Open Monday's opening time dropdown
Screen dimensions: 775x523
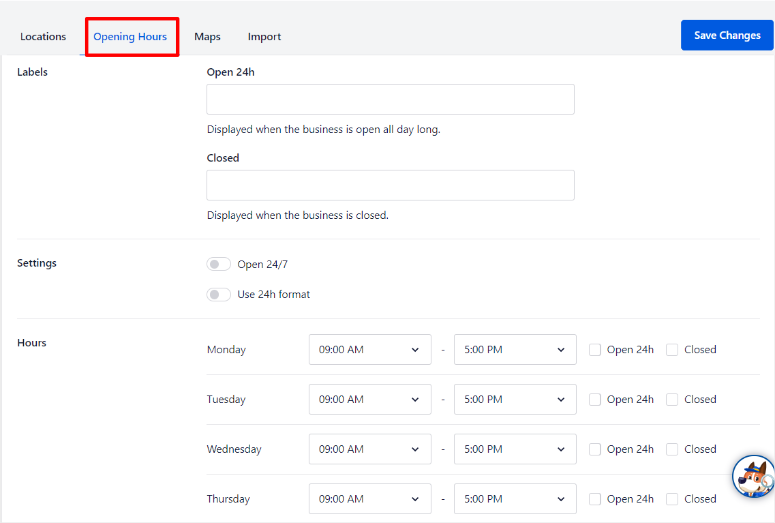click(370, 350)
